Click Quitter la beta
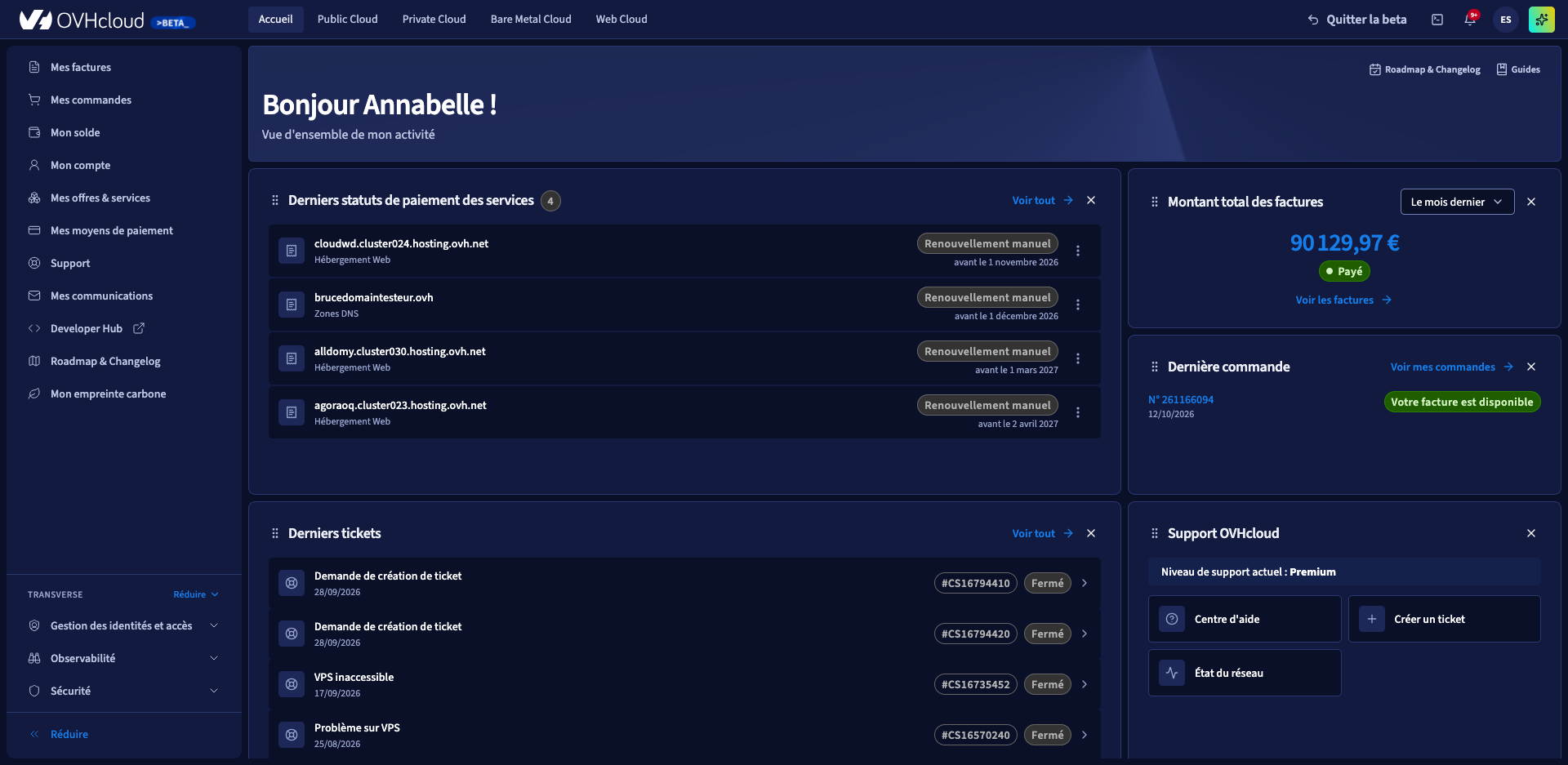 coord(1356,20)
